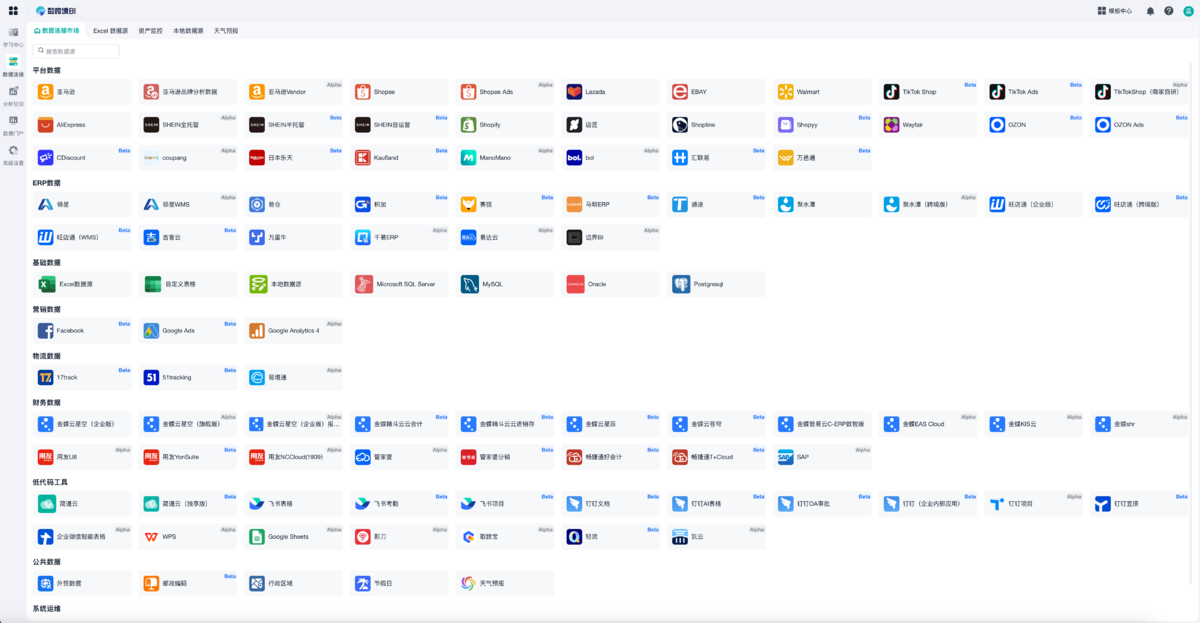Select the CDiscount icon

tap(45, 158)
